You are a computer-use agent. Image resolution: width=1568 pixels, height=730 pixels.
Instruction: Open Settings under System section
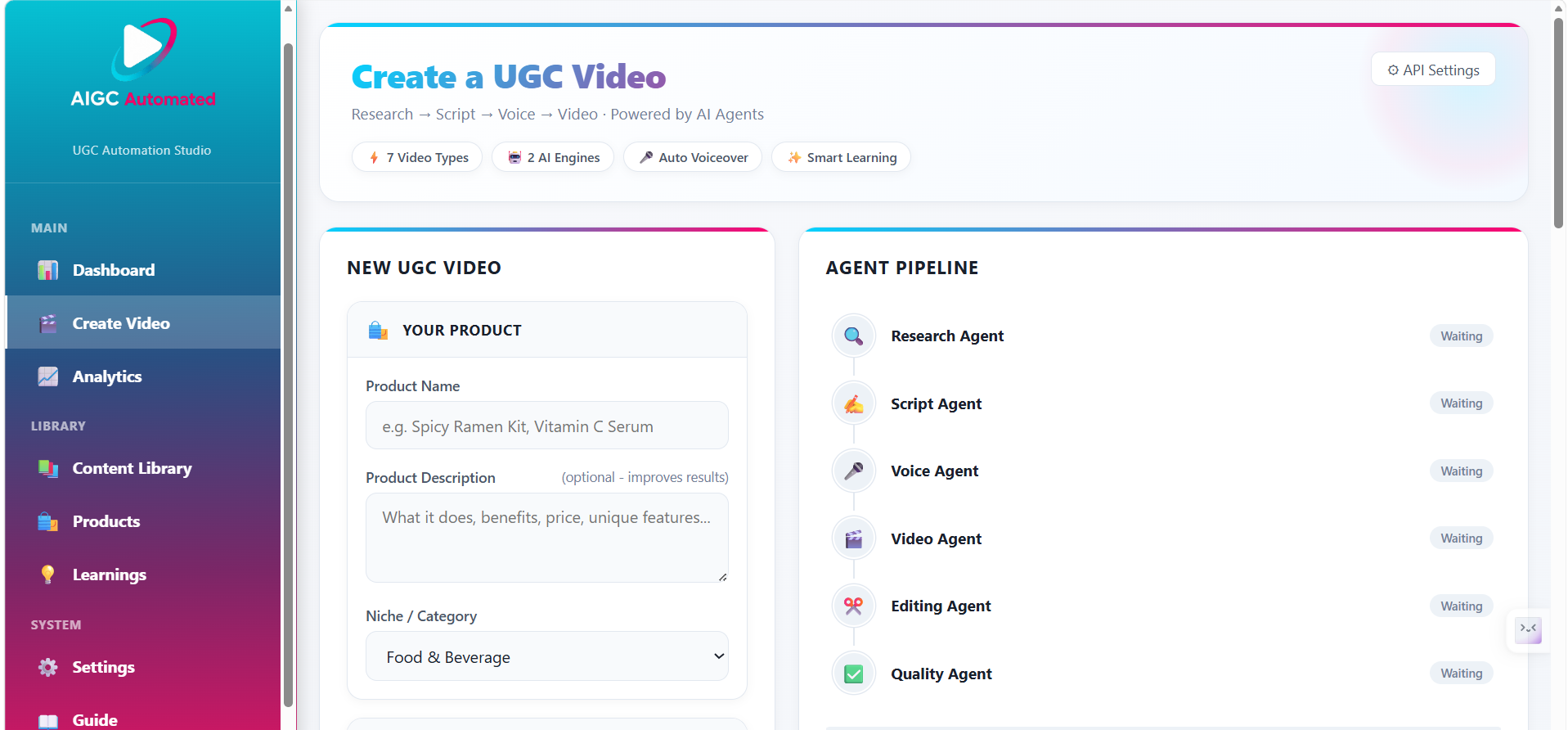pos(143,667)
